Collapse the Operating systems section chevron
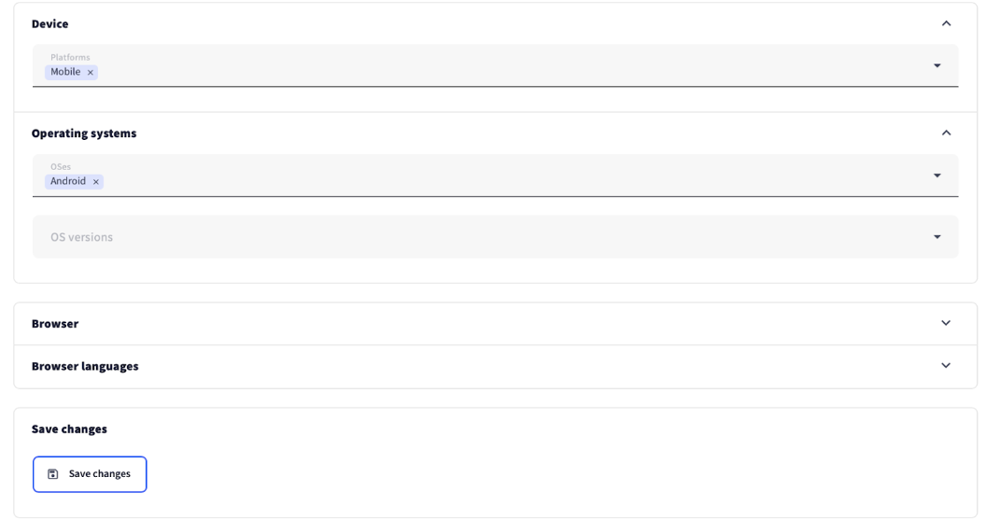Screen dimensions: 1000x519 coord(946,133)
